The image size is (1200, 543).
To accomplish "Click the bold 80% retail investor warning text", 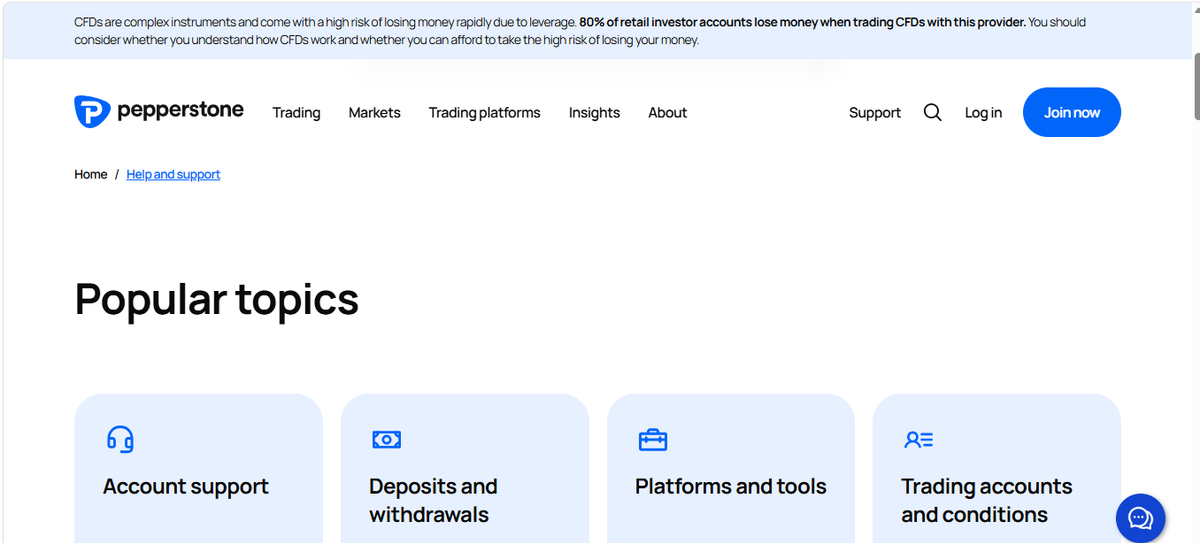I will point(803,22).
